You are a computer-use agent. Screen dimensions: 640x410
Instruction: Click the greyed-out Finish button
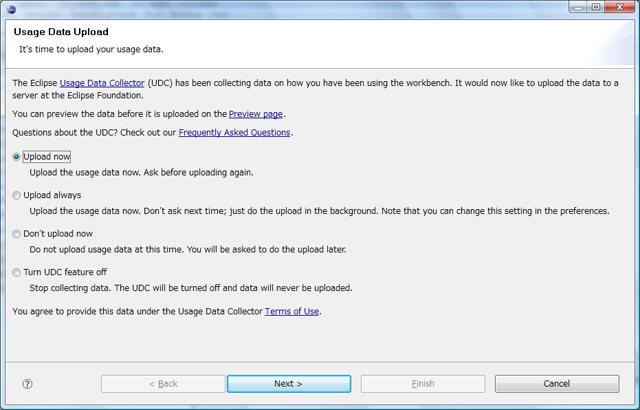click(x=423, y=383)
